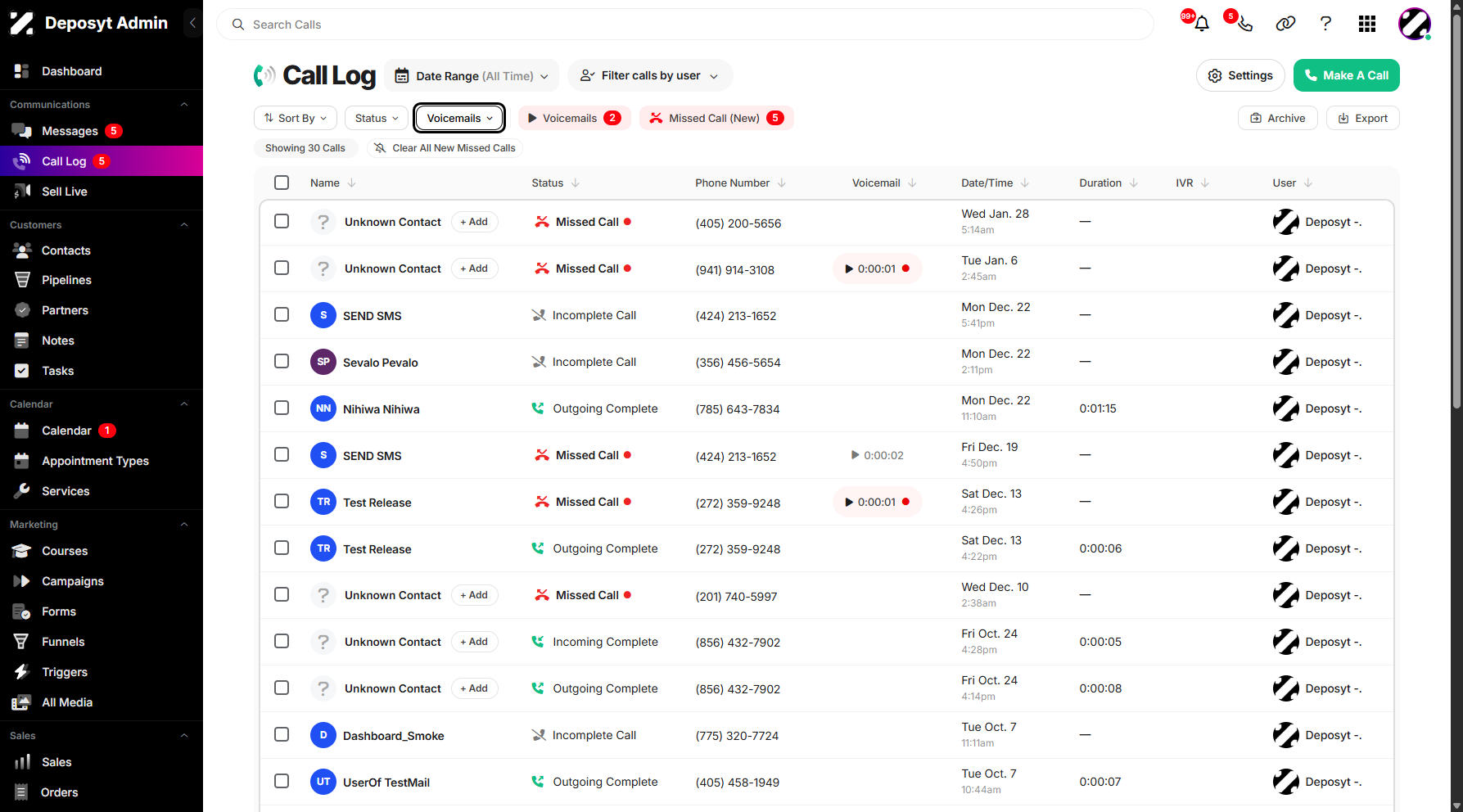
Task: Open the user profile avatar
Action: point(1414,25)
